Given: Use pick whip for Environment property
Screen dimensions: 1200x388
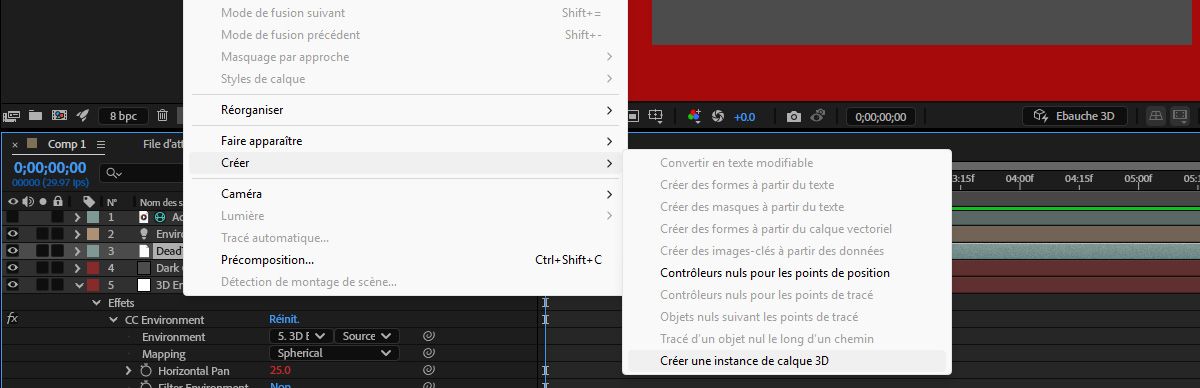Looking at the screenshot, I should [x=428, y=336].
